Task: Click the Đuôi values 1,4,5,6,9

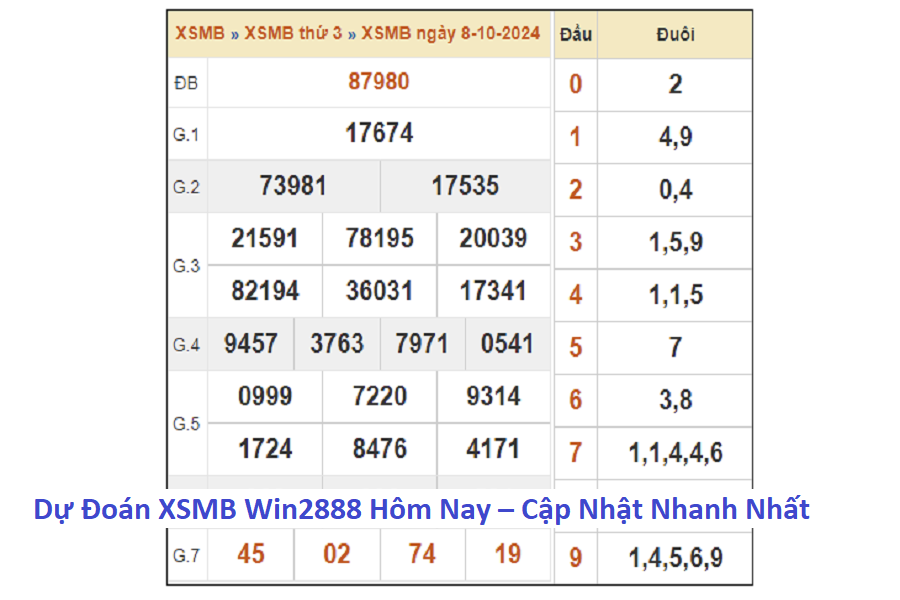Action: (675, 558)
